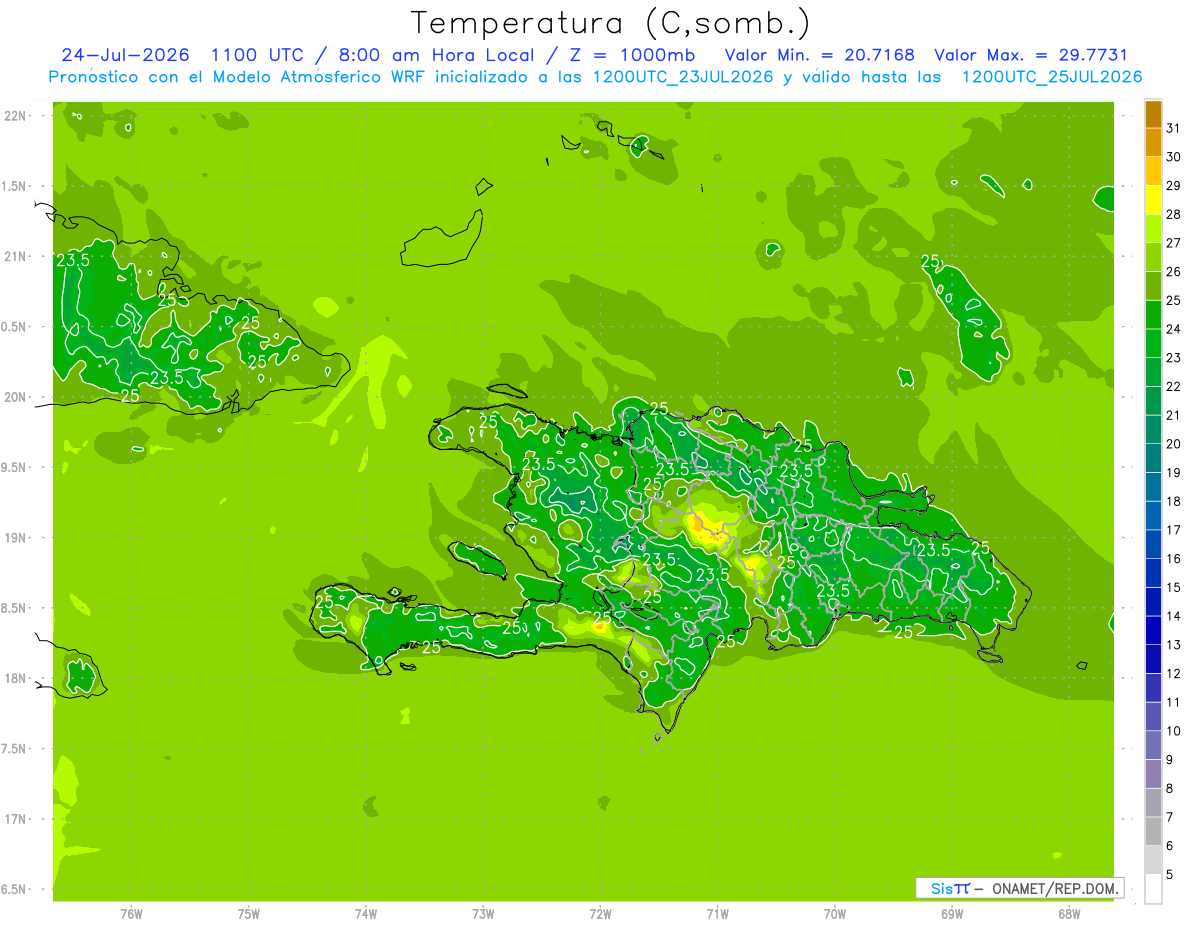The height and width of the screenshot is (927, 1200).
Task: Select the dark blue swatch between legend 13 and 14
Action: tap(1153, 630)
